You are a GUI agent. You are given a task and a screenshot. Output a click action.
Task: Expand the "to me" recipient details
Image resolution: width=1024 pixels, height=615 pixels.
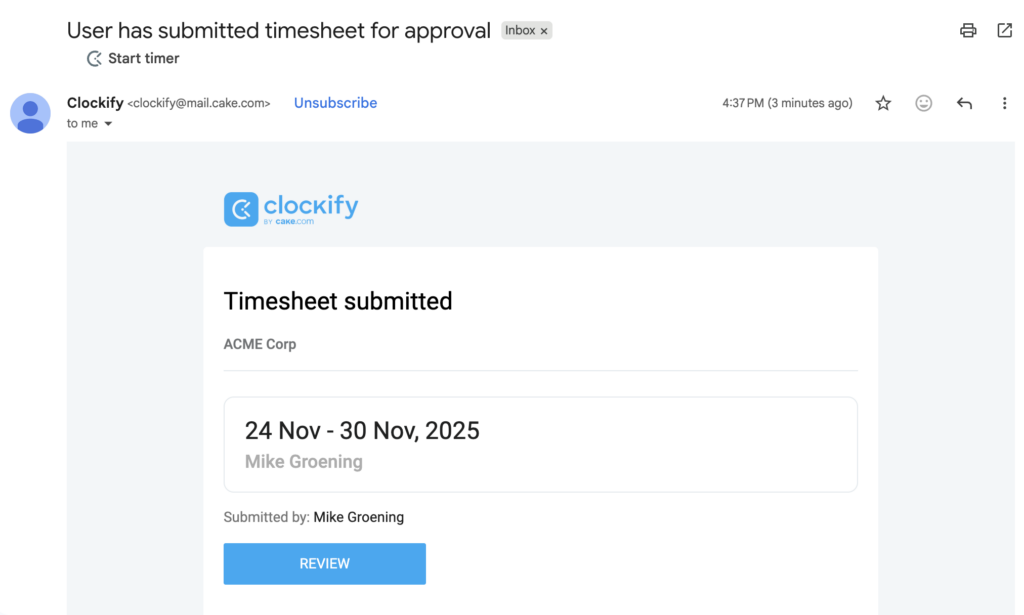(x=108, y=124)
